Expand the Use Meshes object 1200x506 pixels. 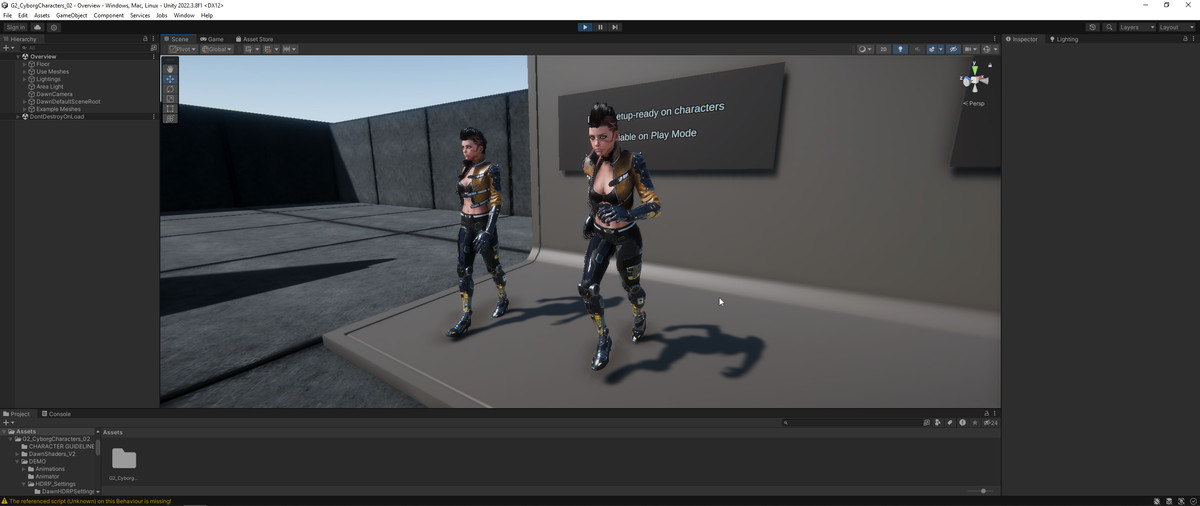click(25, 72)
